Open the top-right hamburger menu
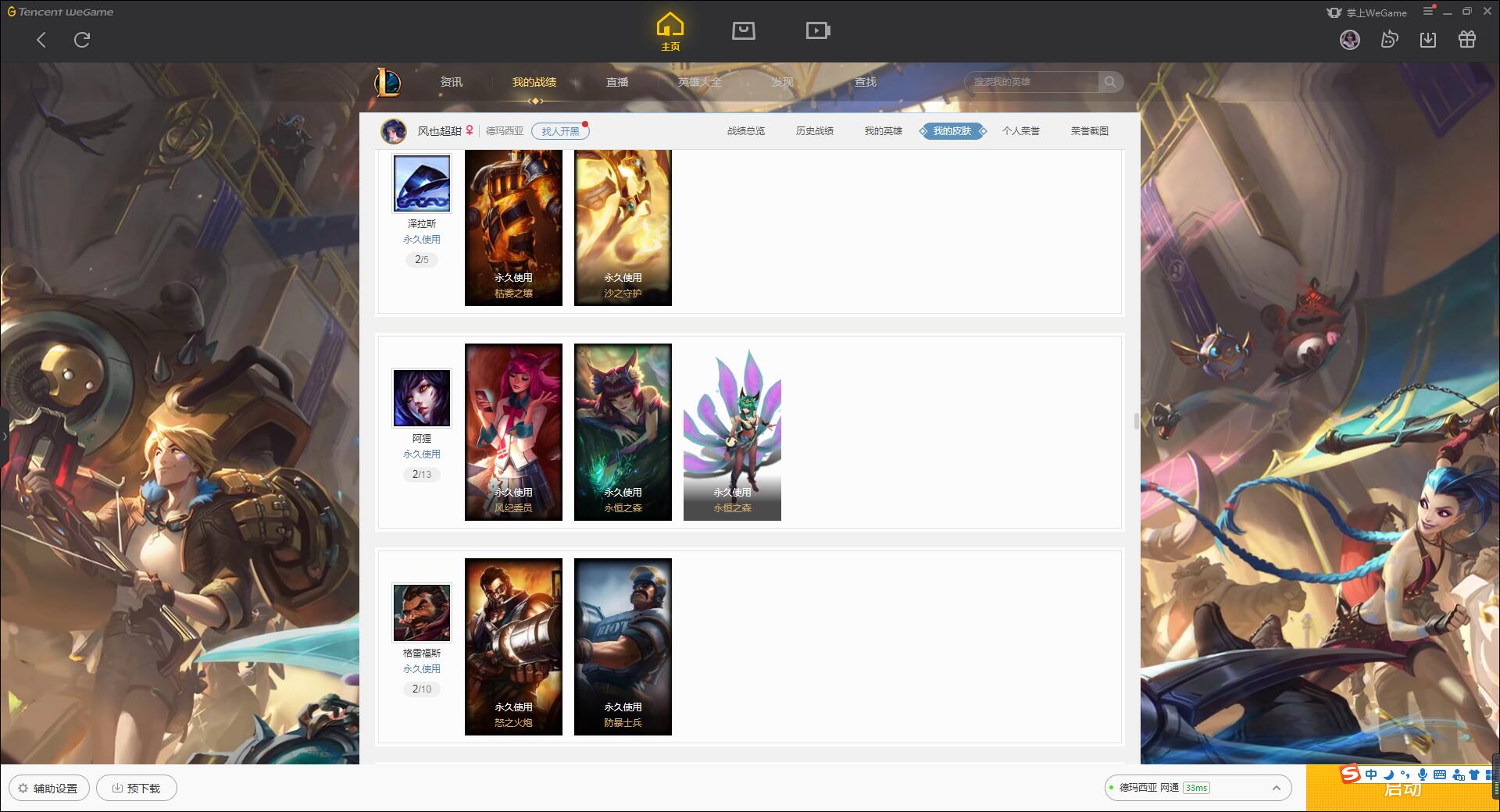 tap(1429, 12)
